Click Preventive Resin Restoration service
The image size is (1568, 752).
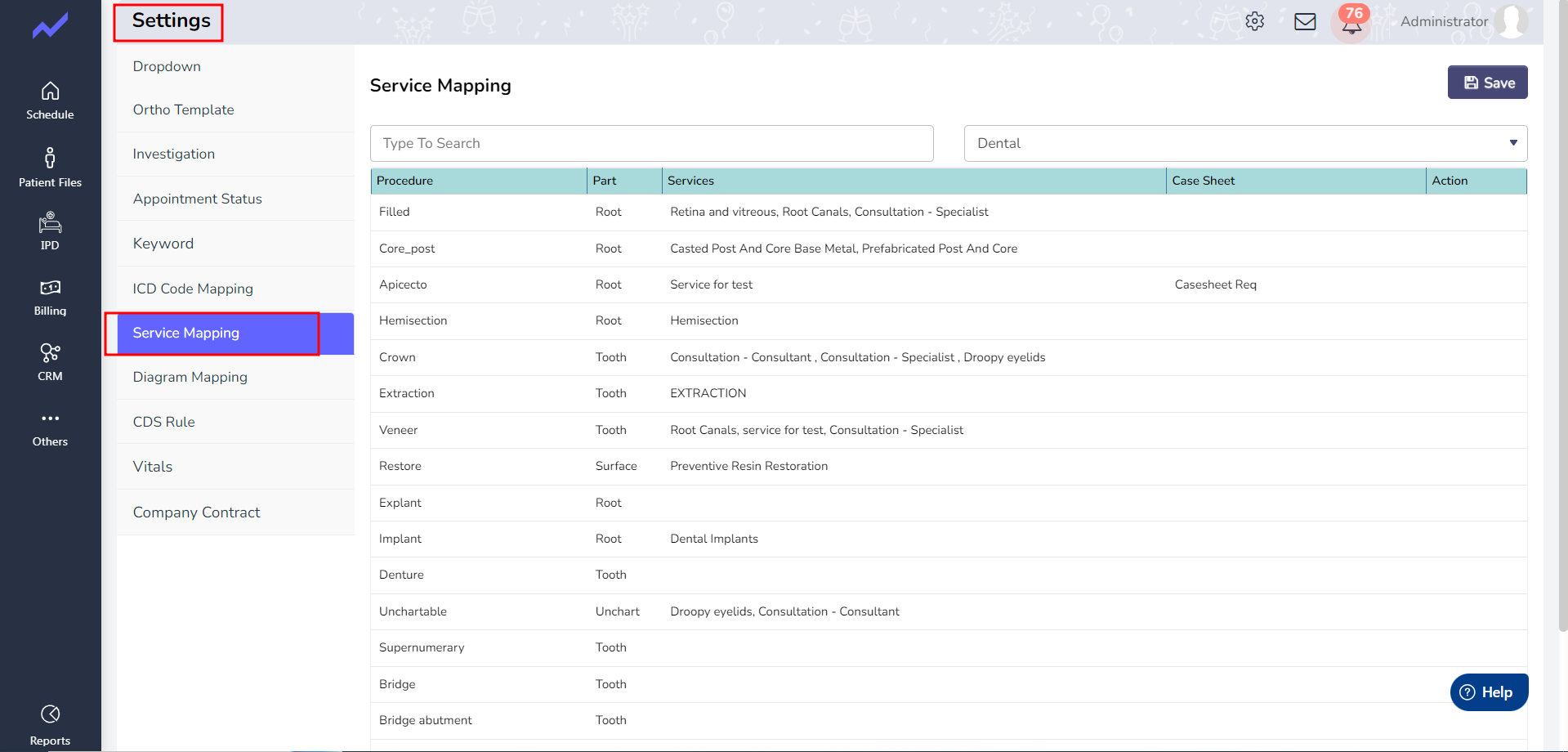click(748, 466)
